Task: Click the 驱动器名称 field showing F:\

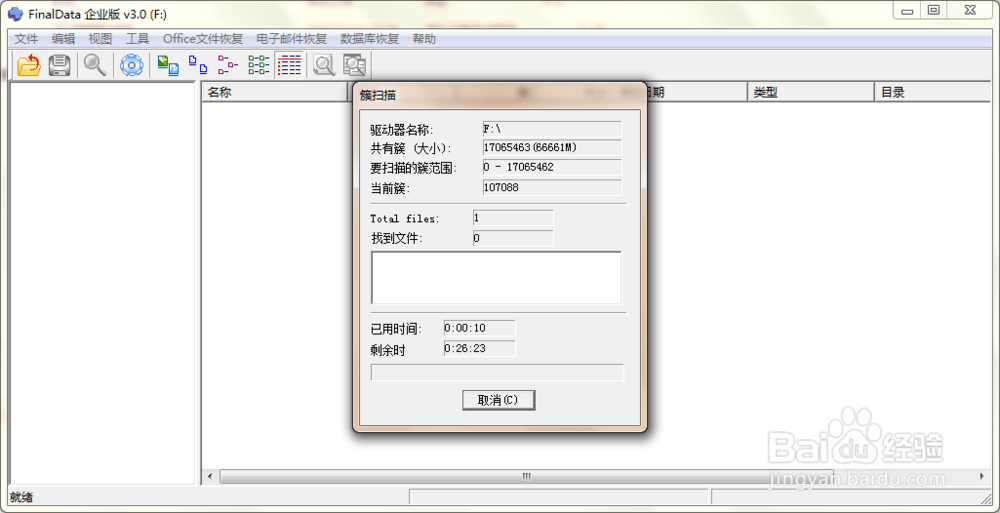Action: [552, 130]
